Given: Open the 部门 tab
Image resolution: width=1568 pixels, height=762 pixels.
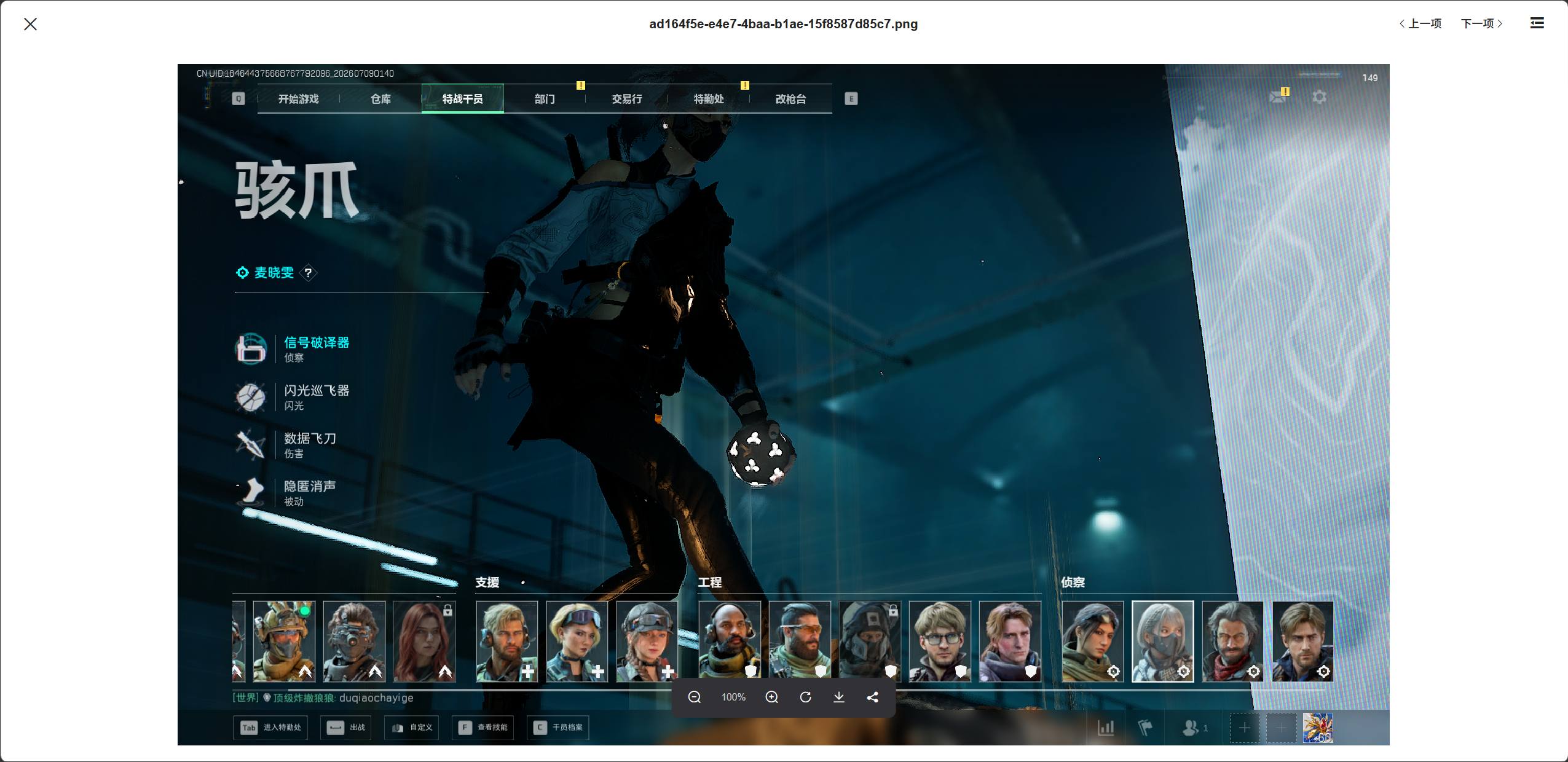Looking at the screenshot, I should click(x=545, y=99).
